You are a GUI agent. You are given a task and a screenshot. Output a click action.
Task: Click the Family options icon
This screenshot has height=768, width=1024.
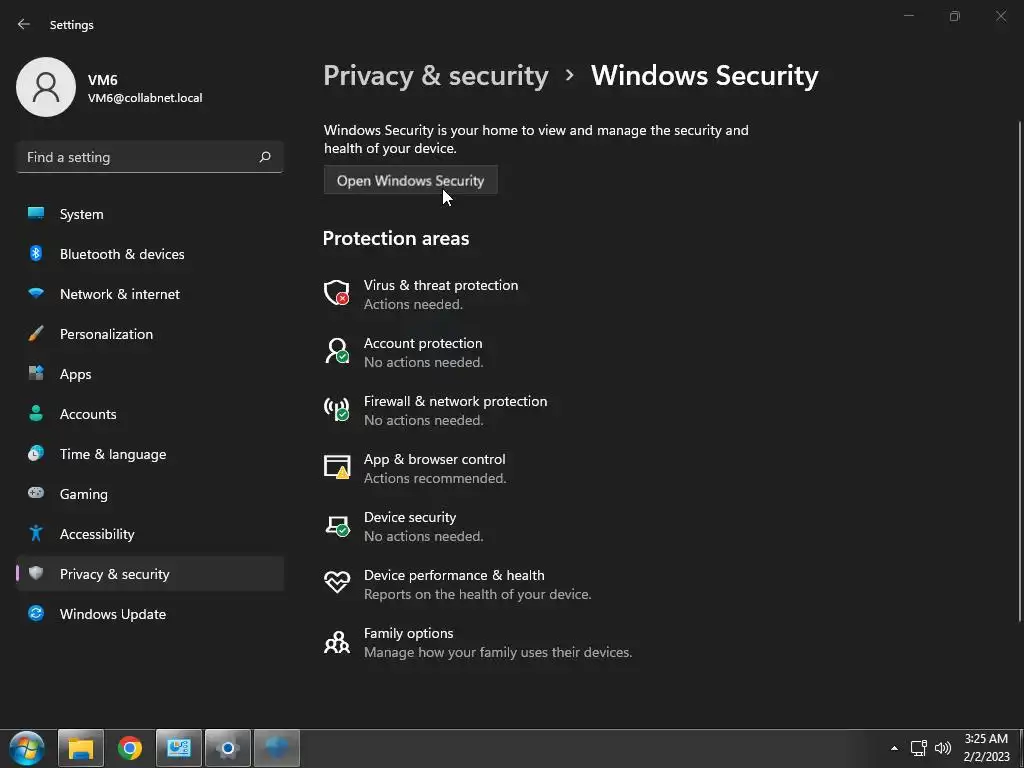[337, 641]
